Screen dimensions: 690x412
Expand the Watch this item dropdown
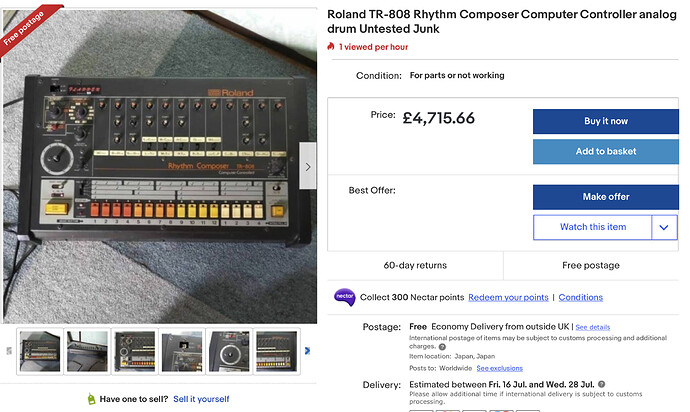[664, 227]
